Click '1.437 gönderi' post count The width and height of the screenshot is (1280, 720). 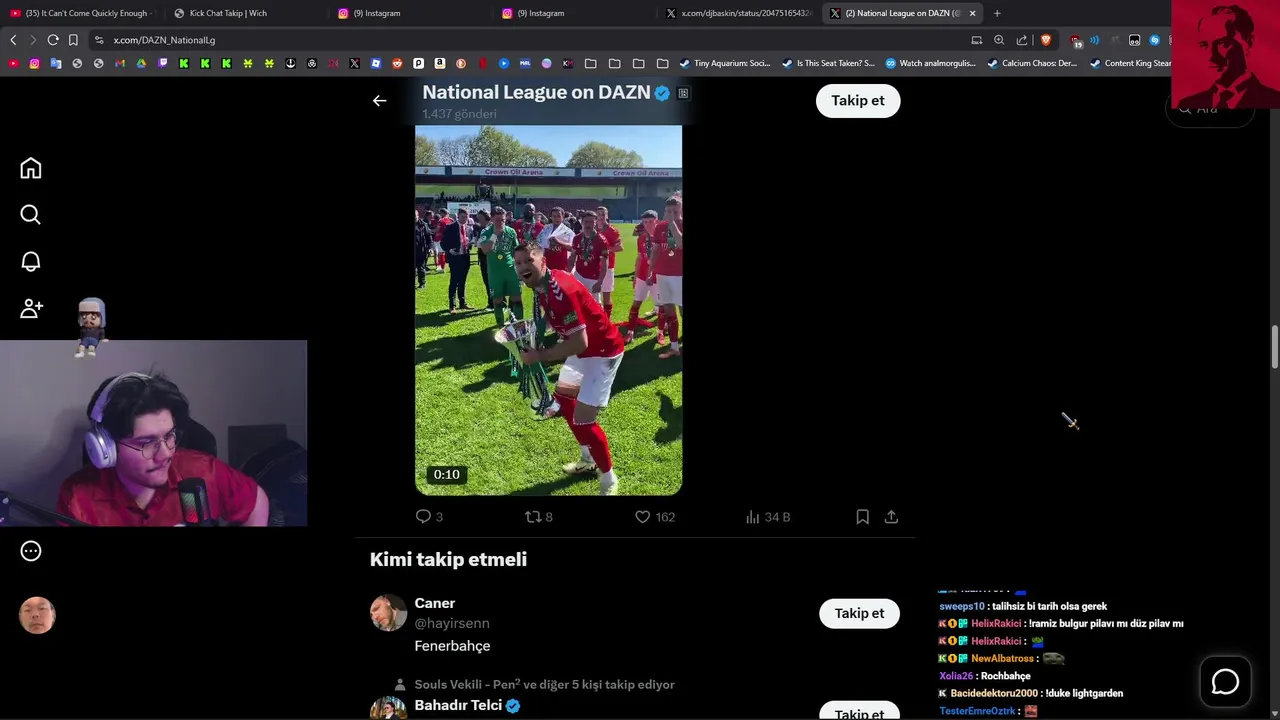click(x=459, y=114)
